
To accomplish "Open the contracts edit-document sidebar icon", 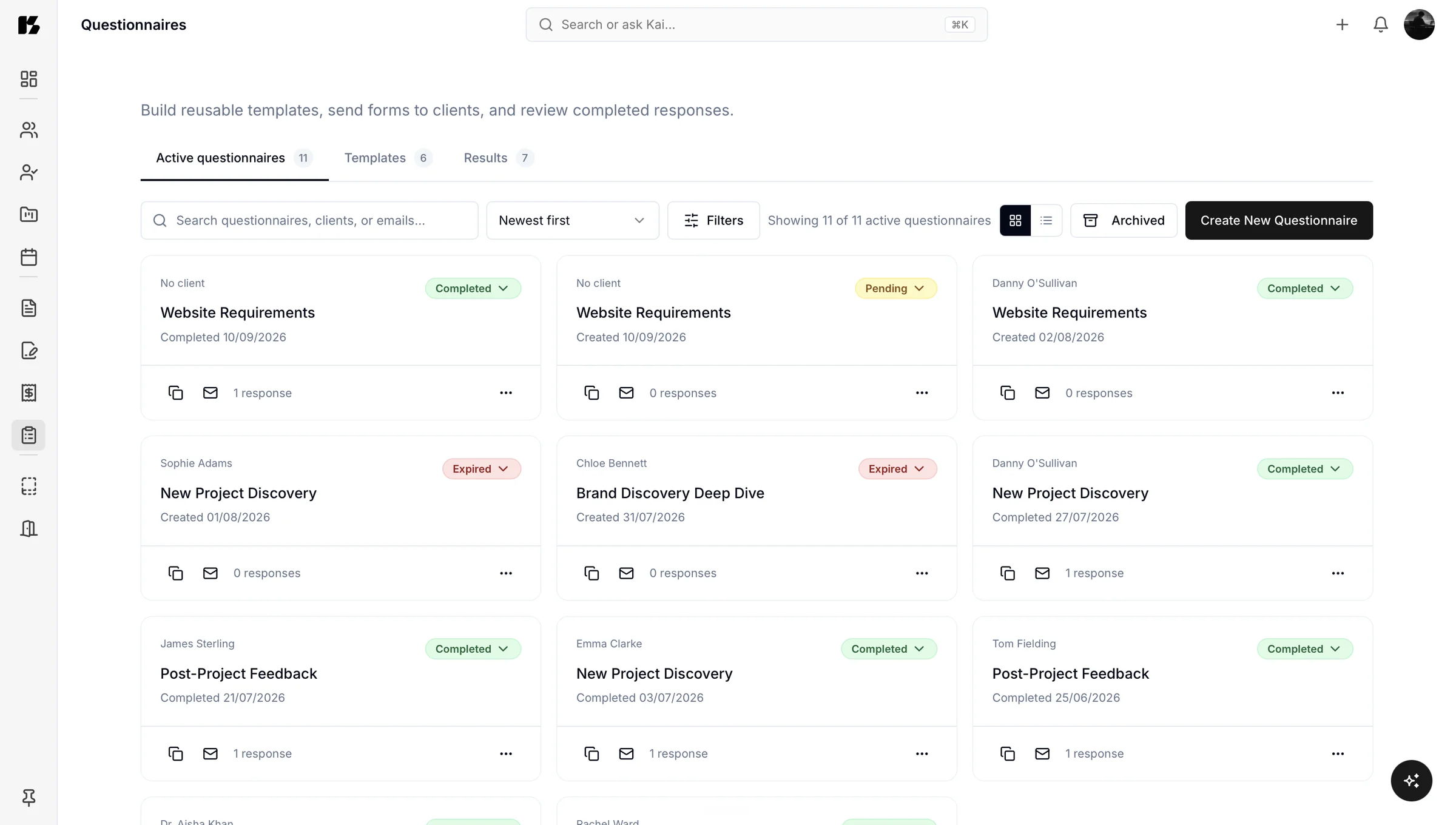I will (29, 350).
